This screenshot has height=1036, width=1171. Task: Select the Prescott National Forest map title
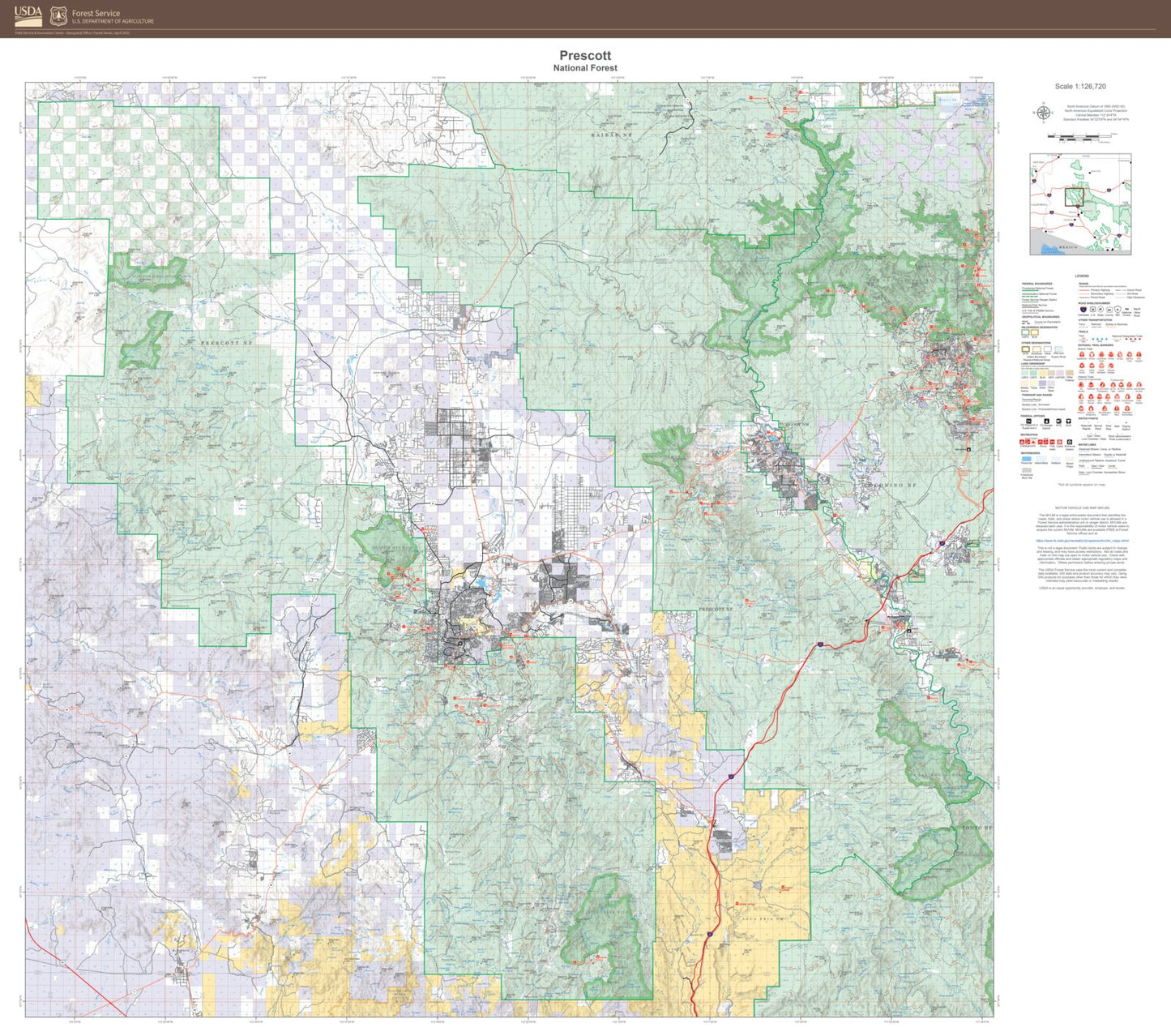tap(585, 58)
